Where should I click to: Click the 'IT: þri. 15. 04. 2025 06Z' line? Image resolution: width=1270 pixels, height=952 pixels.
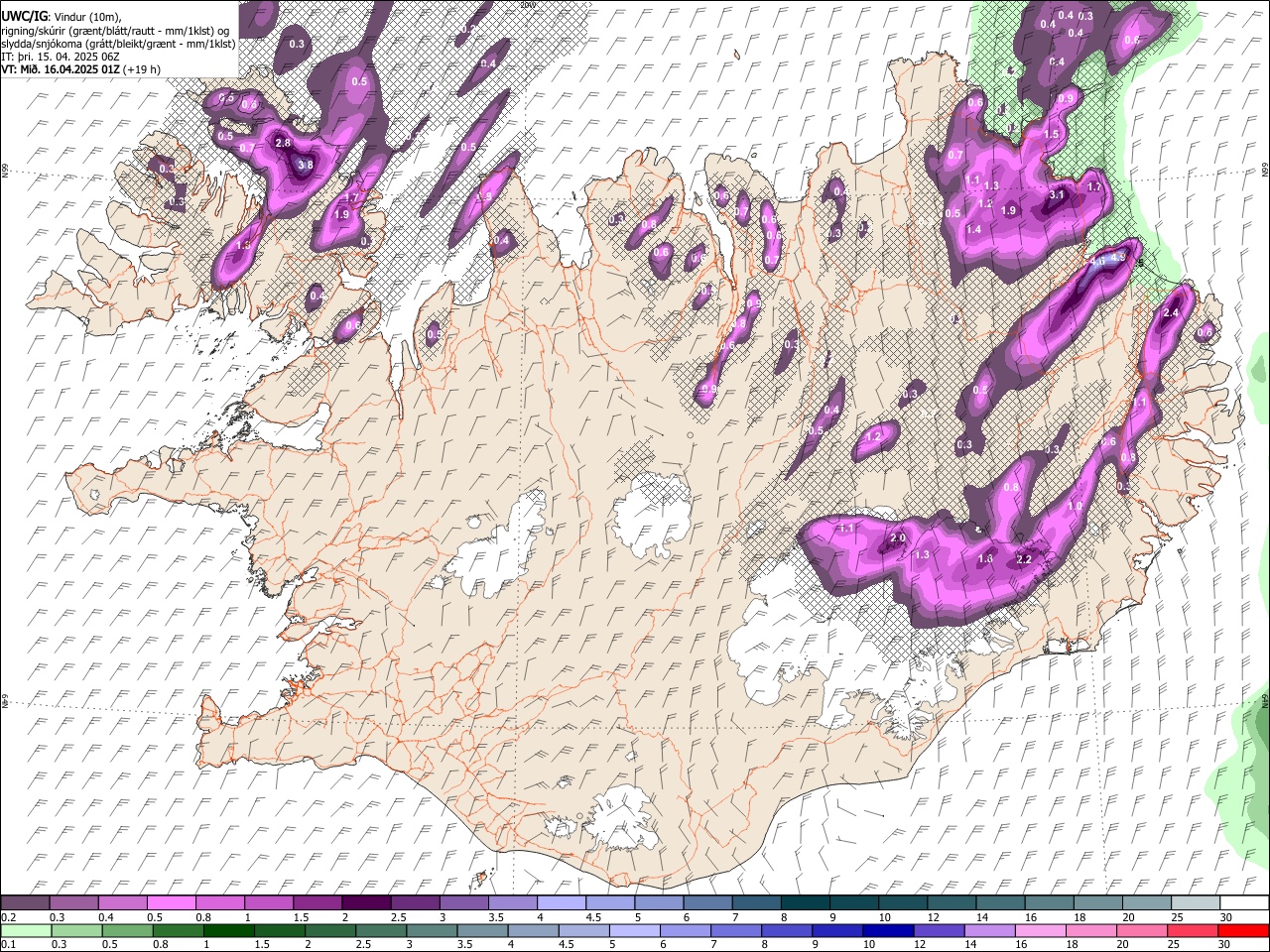(61, 56)
